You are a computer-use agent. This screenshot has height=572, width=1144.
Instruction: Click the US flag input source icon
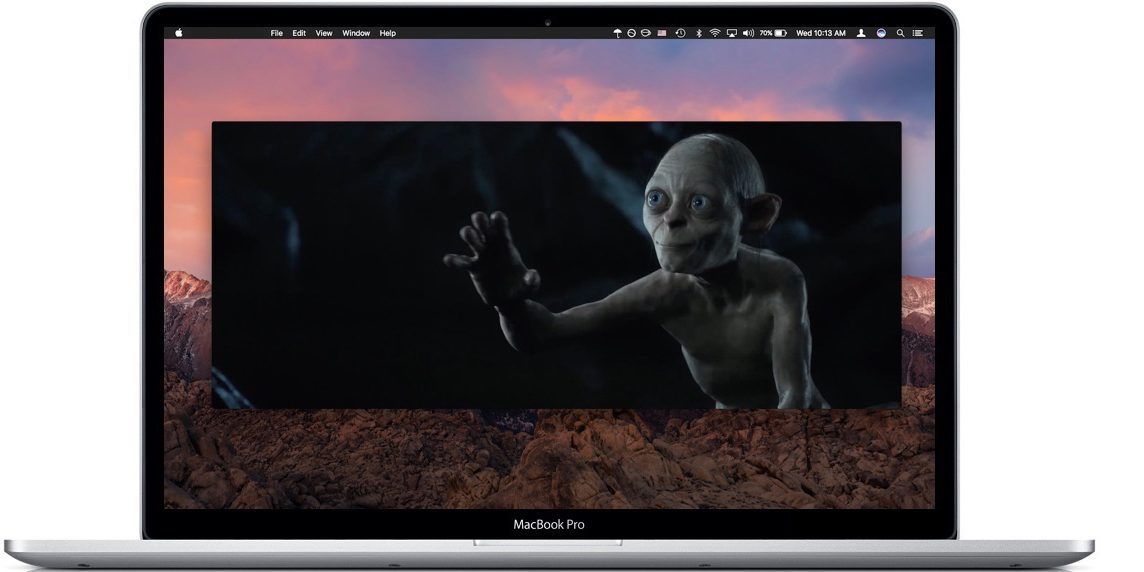(x=662, y=33)
